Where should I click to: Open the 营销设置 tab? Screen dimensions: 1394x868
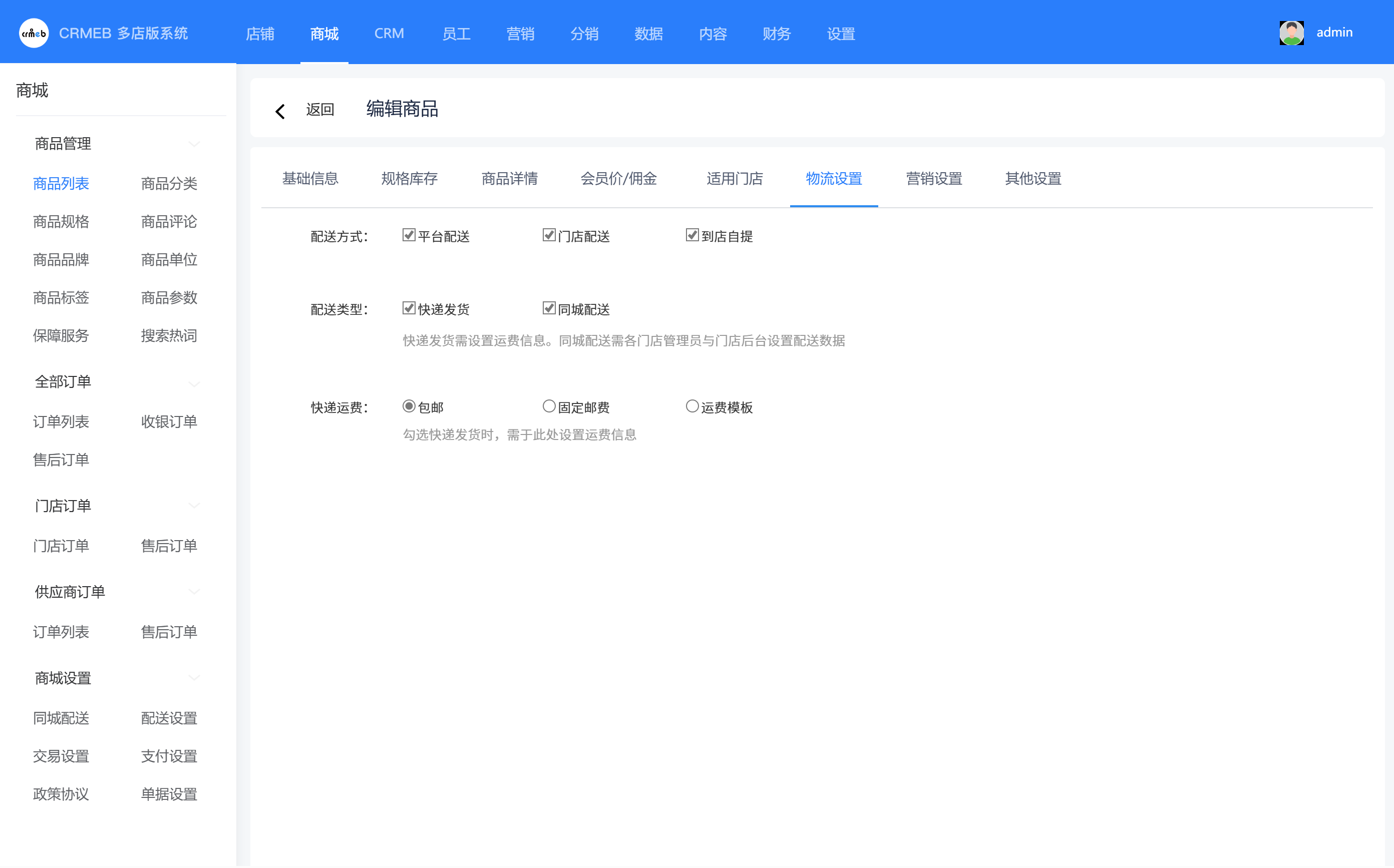[933, 179]
